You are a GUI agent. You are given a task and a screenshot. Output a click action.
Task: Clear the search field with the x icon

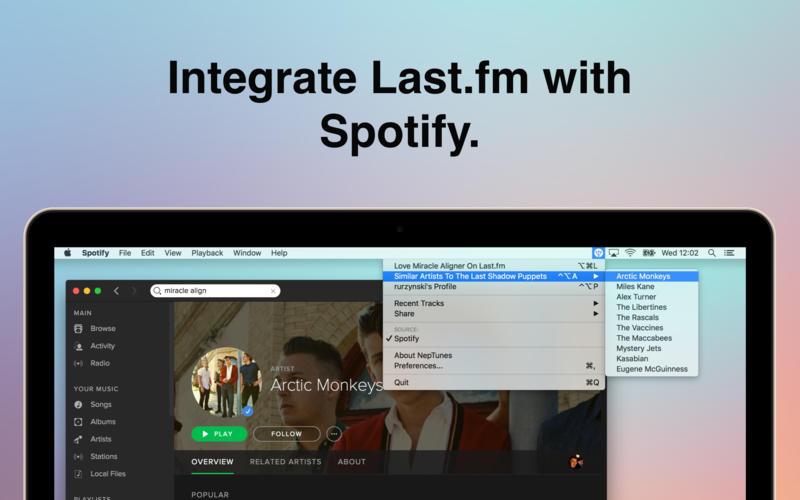pos(273,291)
